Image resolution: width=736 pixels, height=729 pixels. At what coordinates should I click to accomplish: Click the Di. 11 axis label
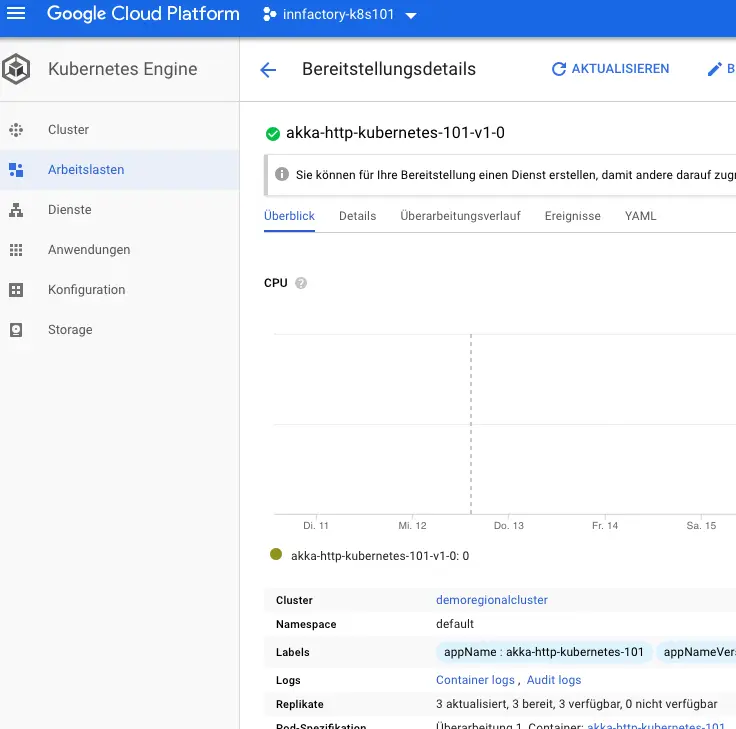coord(316,526)
